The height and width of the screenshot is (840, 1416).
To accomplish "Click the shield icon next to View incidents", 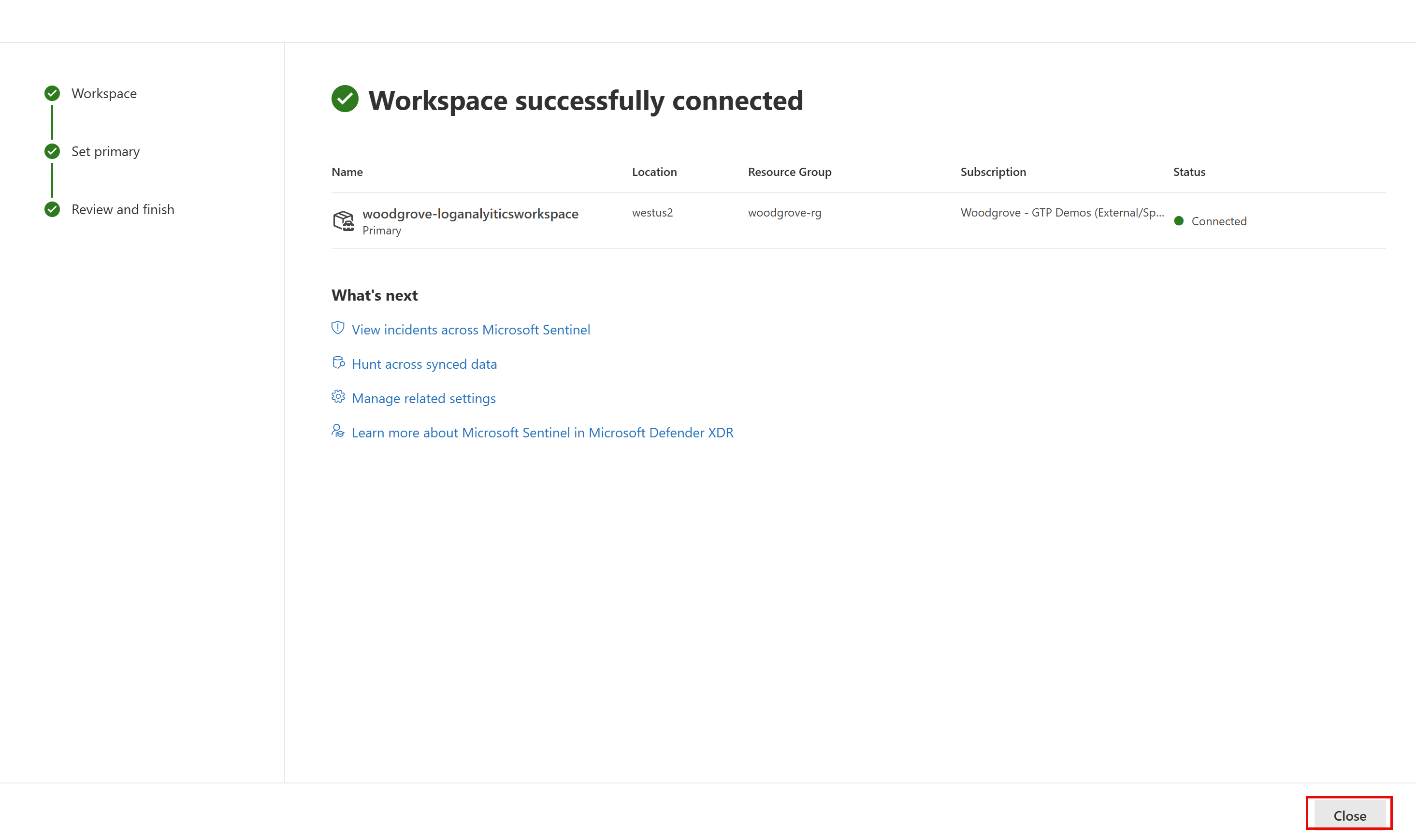I will (338, 328).
